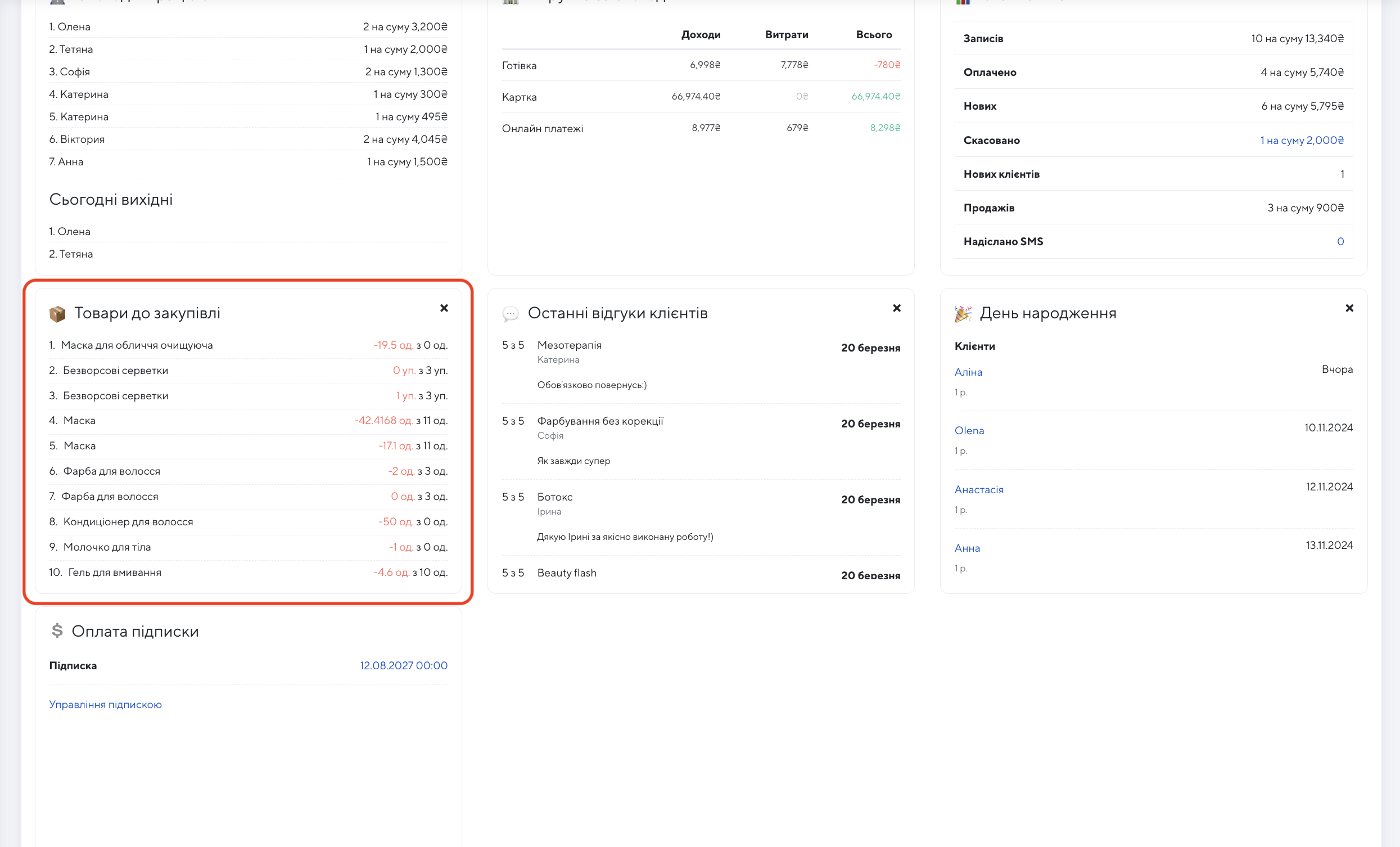Open the Мезотерапія review by Катерина
The height and width of the screenshot is (847, 1400).
[570, 345]
